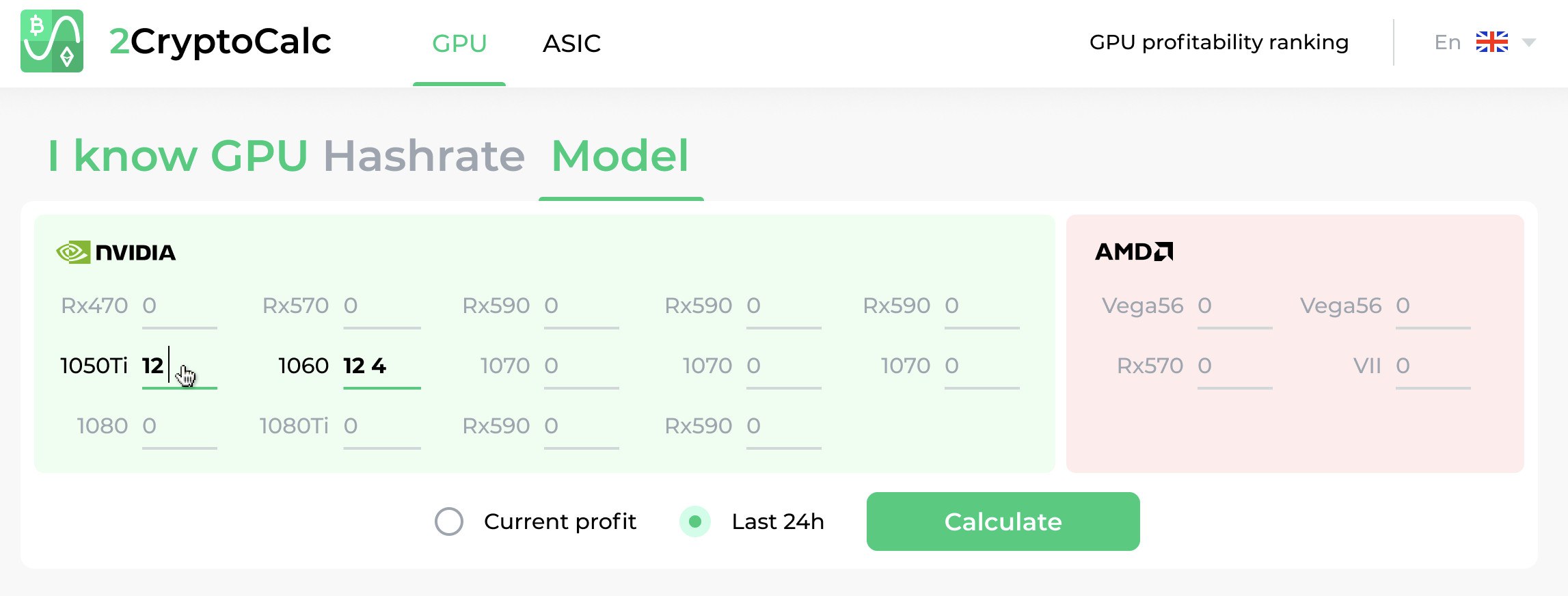Click the NVIDIA logo icon
Screen dimensions: 1568x596
coord(73,252)
